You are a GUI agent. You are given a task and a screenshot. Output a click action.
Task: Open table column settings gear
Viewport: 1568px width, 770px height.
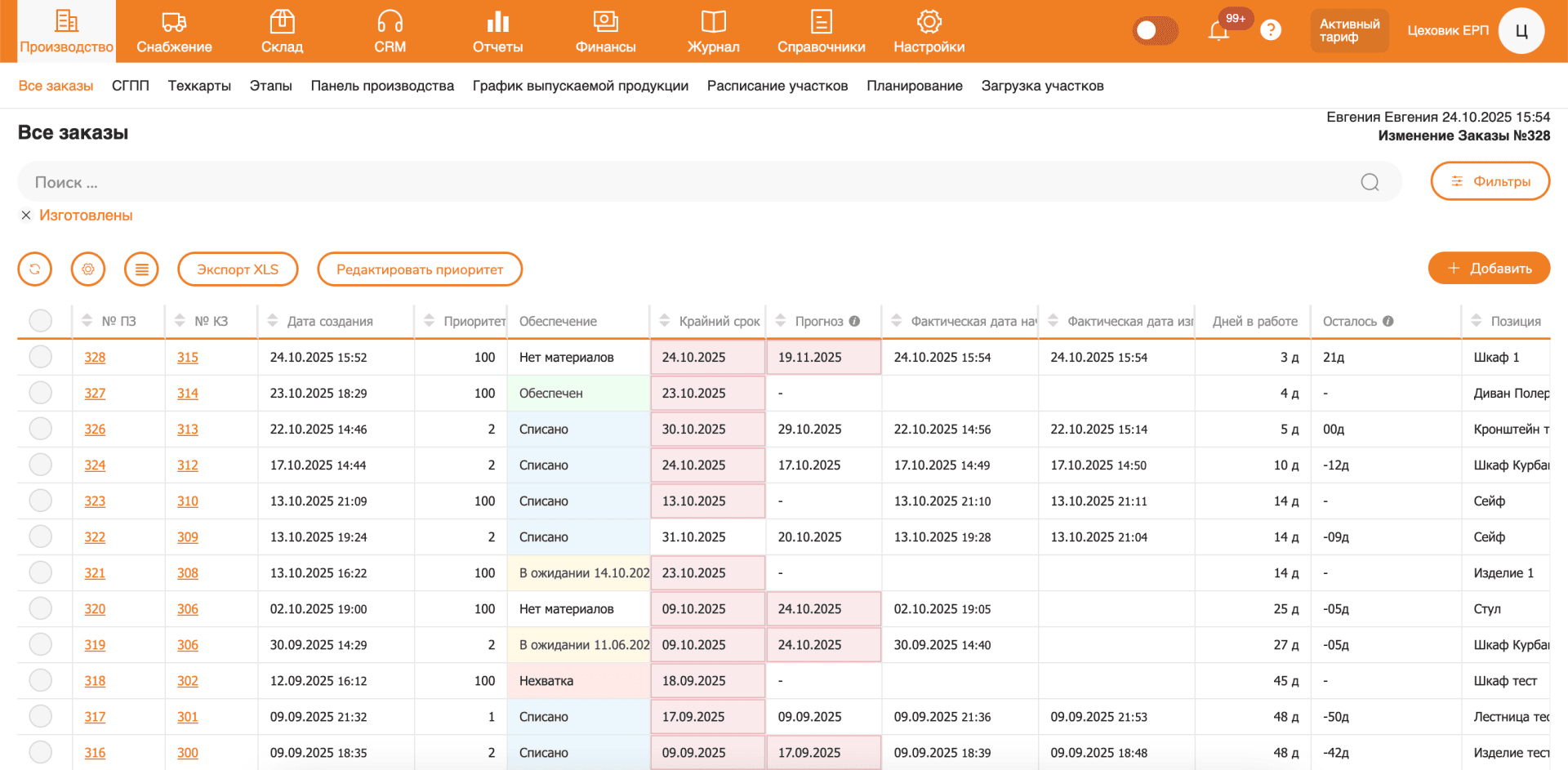[x=88, y=269]
